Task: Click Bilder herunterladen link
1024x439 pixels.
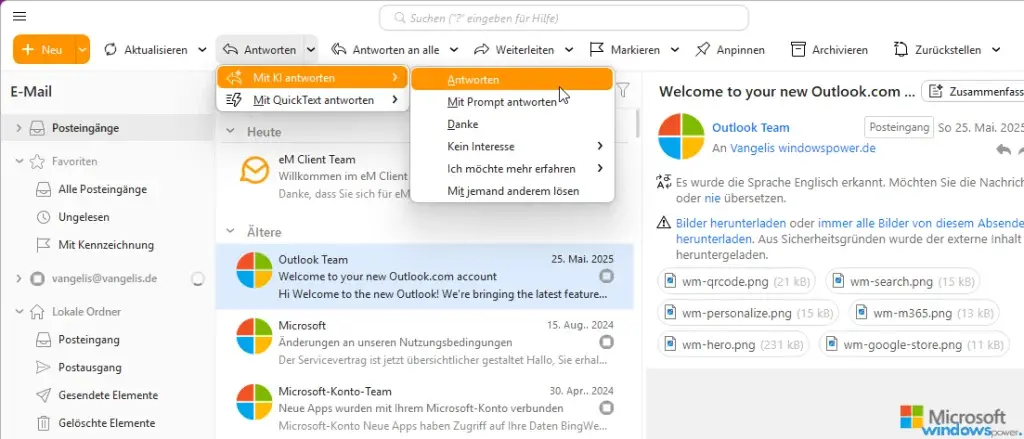Action: 731,223
